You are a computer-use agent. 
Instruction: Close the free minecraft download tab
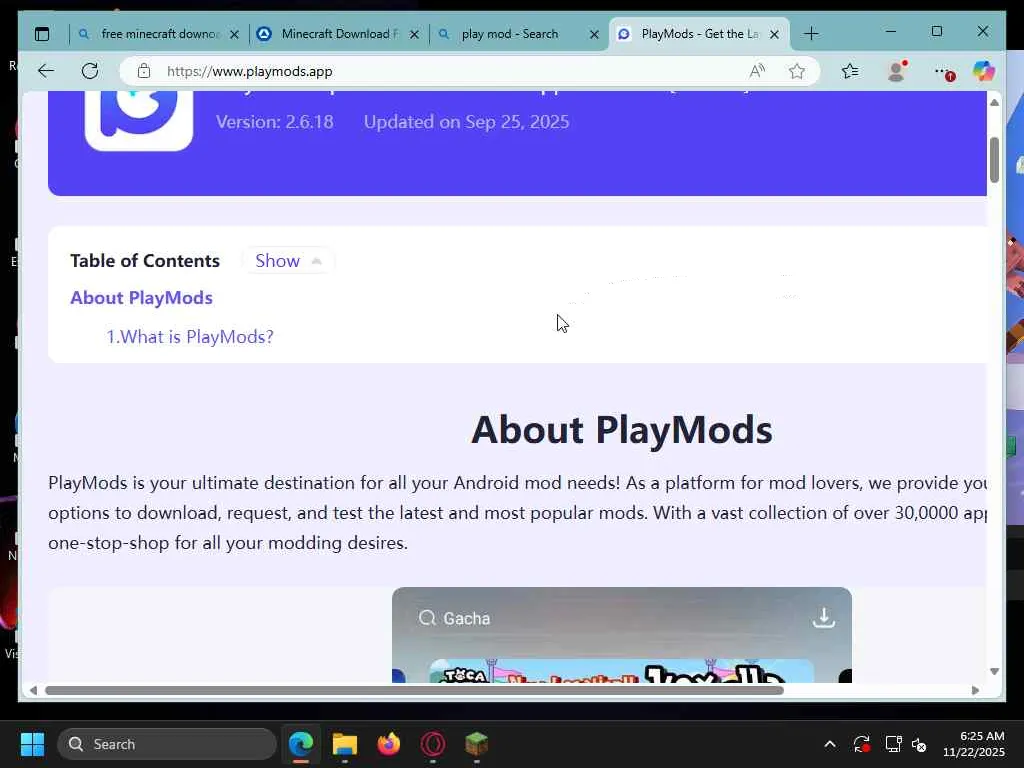234,34
